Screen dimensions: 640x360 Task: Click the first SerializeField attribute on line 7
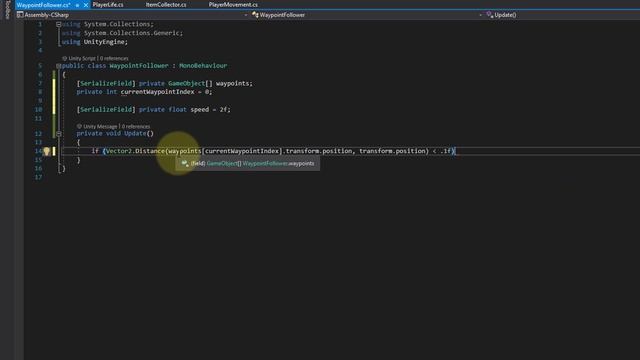click(x=106, y=83)
